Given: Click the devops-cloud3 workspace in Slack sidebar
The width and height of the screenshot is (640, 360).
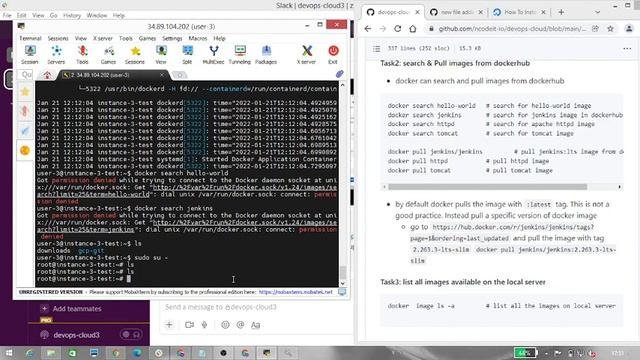Looking at the screenshot, I should (x=76, y=335).
